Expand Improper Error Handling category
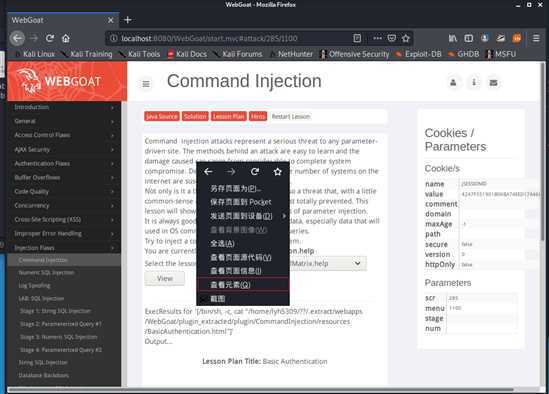 [64, 234]
